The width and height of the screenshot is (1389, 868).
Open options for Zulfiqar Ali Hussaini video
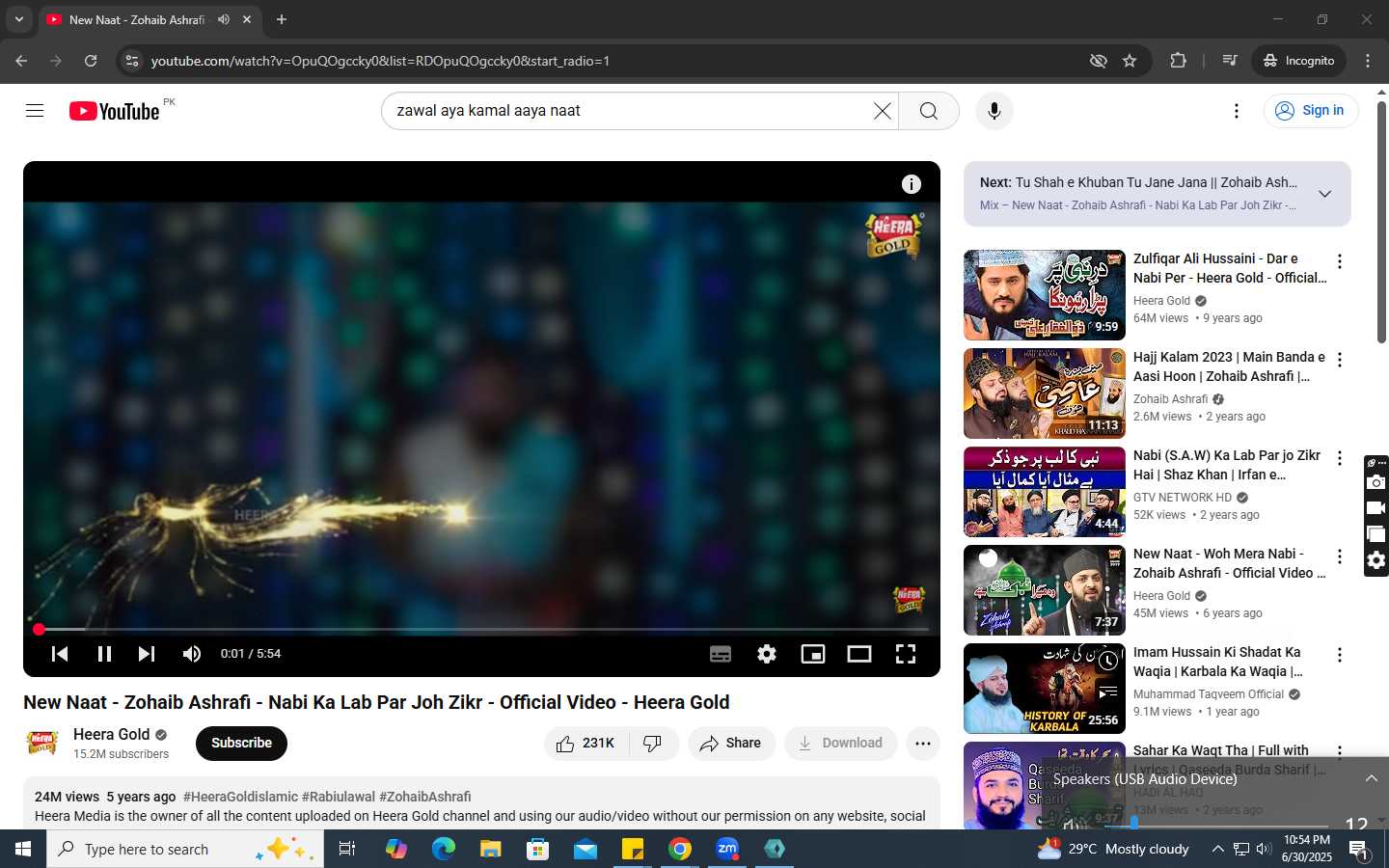pyautogui.click(x=1339, y=261)
